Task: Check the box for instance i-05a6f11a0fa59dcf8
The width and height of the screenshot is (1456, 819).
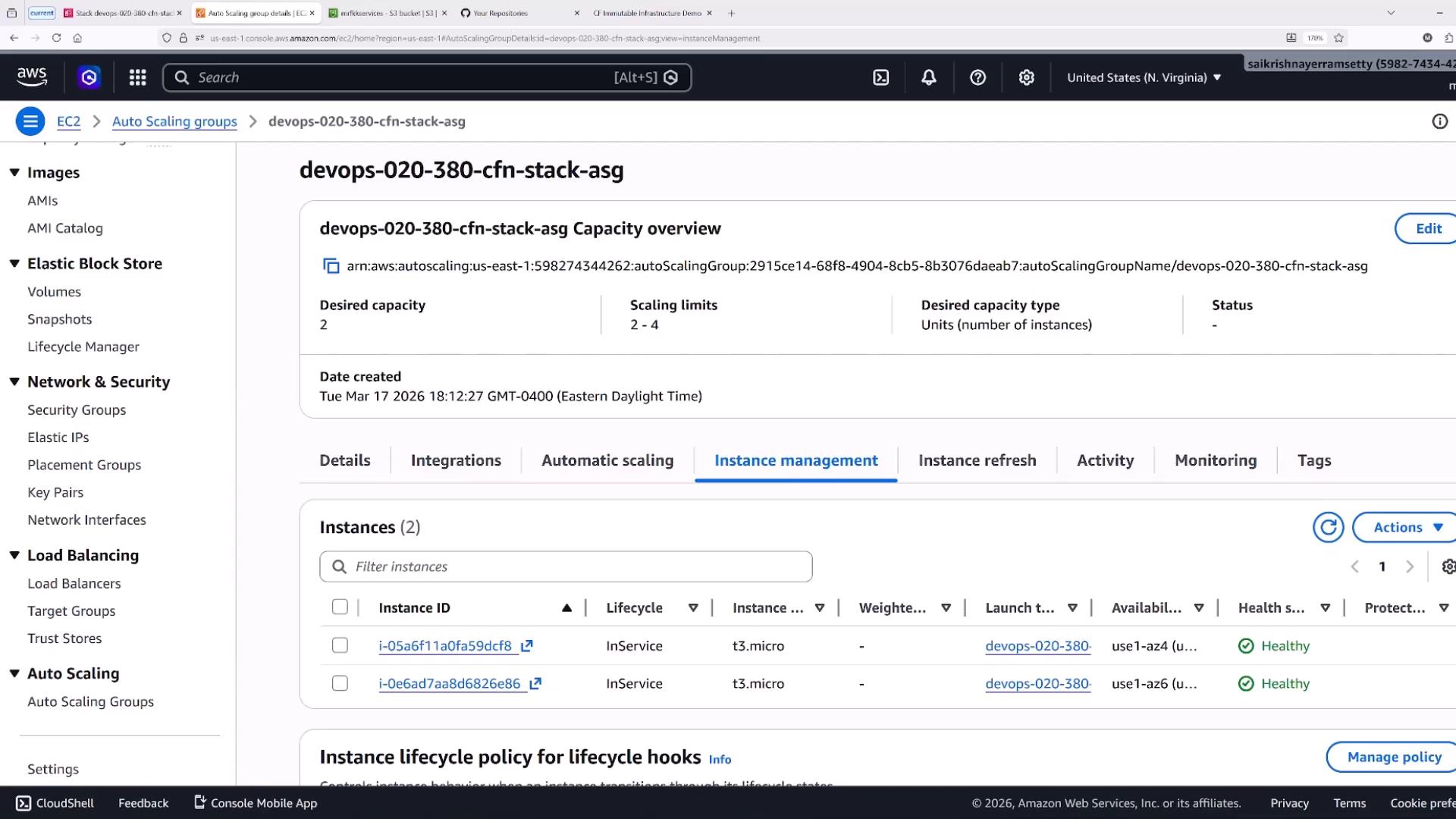Action: click(x=340, y=645)
